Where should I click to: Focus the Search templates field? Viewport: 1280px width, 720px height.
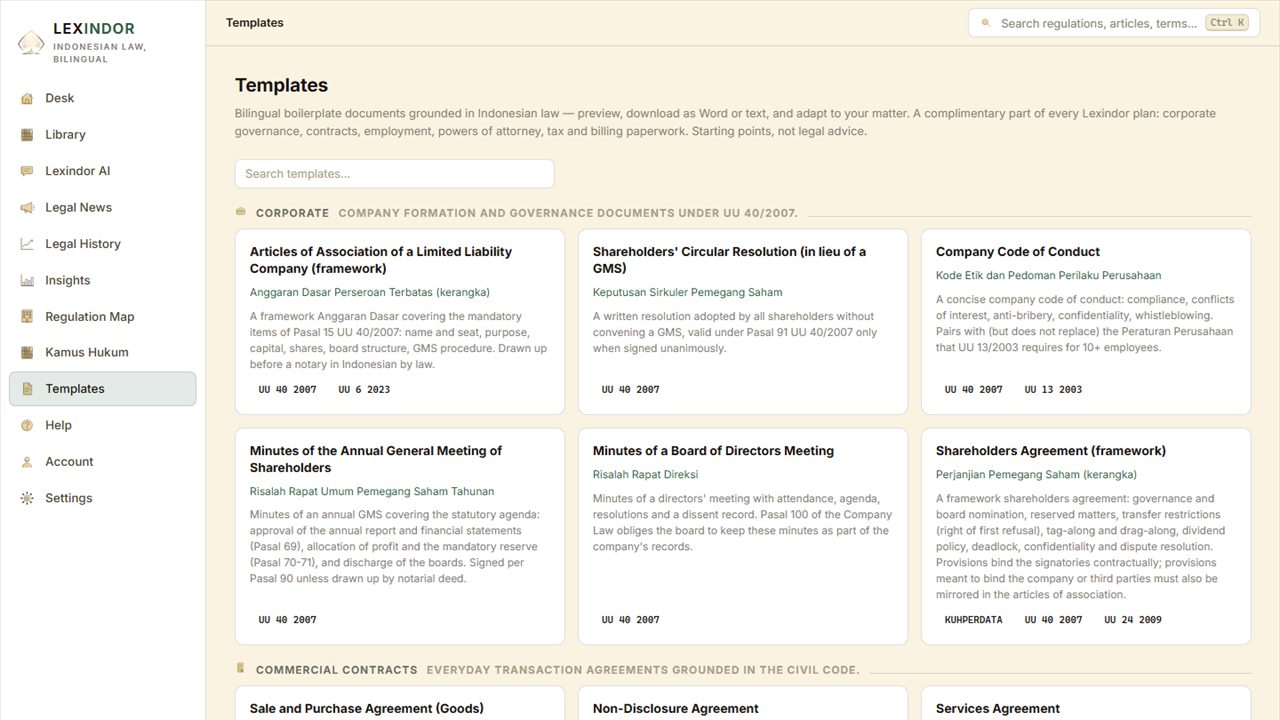(394, 173)
